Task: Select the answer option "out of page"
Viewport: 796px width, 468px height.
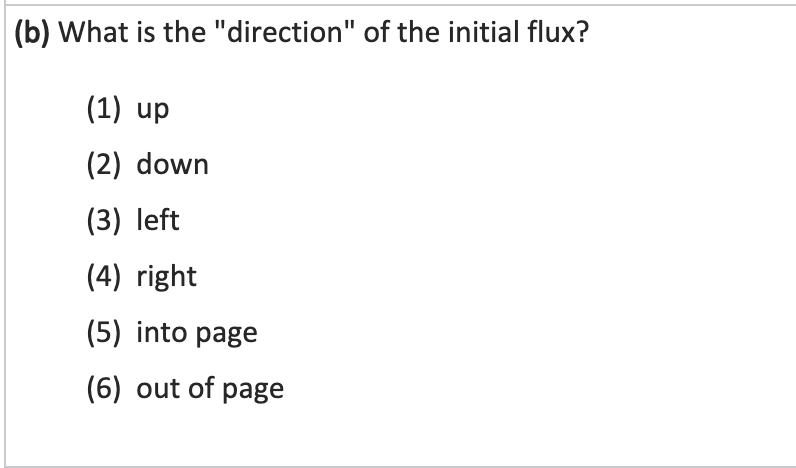Action: (210, 388)
